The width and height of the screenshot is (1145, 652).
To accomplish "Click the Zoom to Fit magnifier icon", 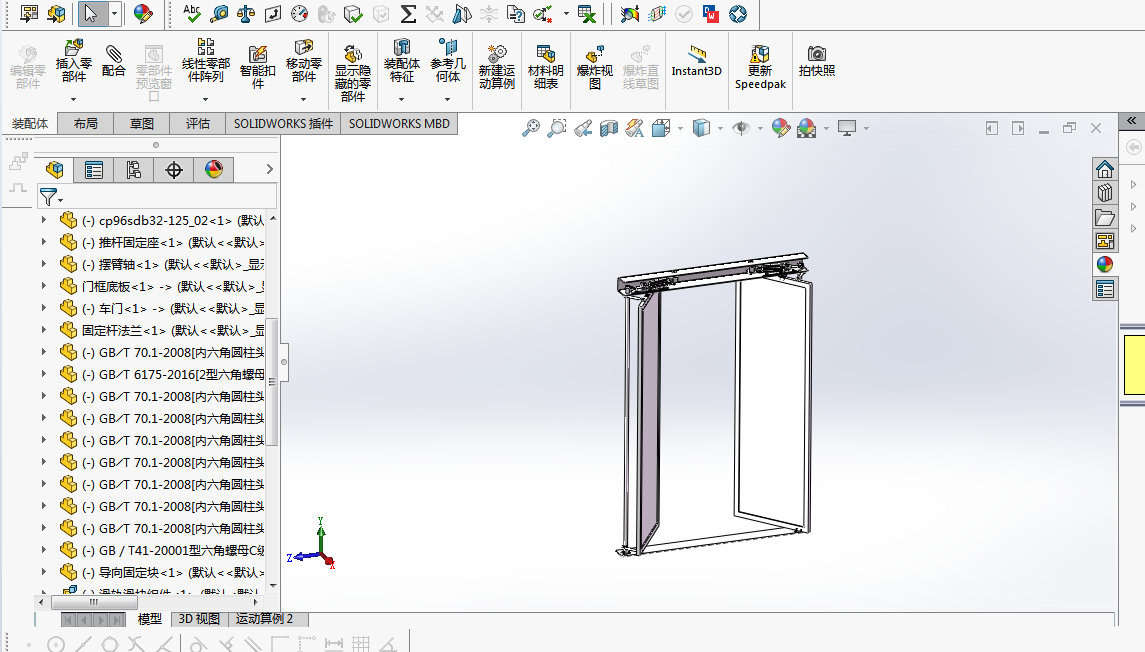I will coord(531,129).
